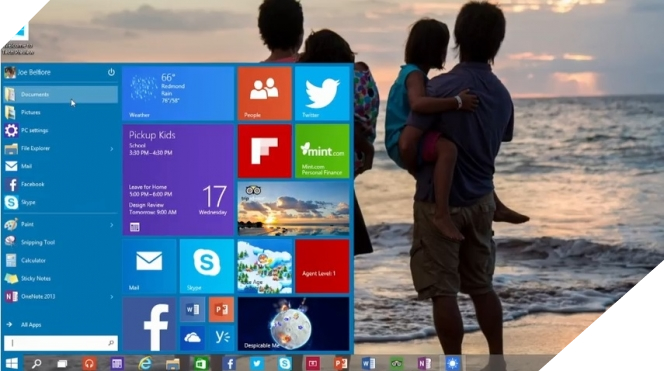Expand the File Explorer jump list arrow
The width and height of the screenshot is (664, 371).
click(111, 149)
